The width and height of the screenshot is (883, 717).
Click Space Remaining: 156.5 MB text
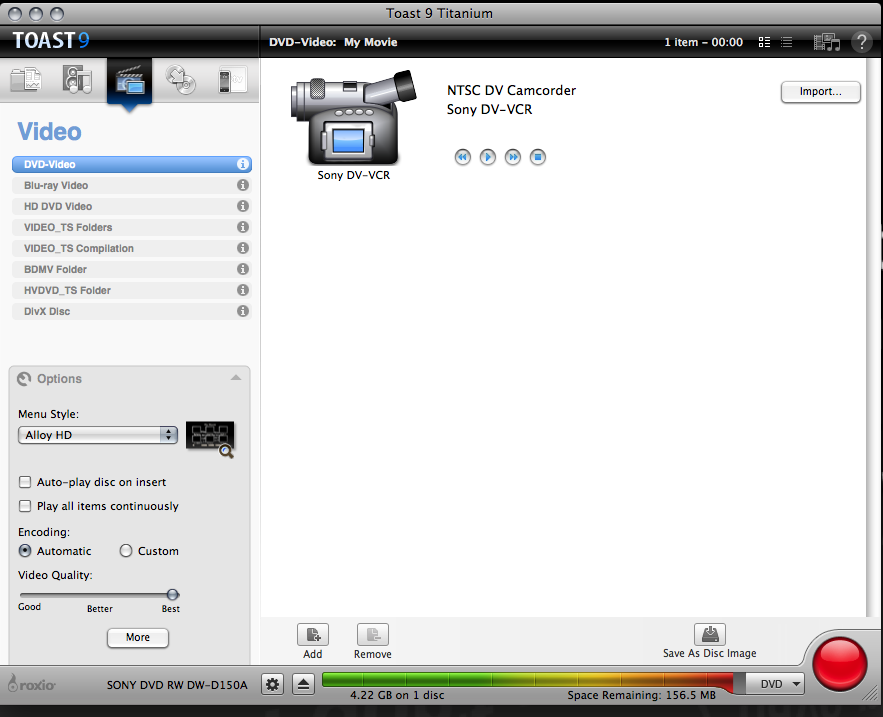click(641, 695)
